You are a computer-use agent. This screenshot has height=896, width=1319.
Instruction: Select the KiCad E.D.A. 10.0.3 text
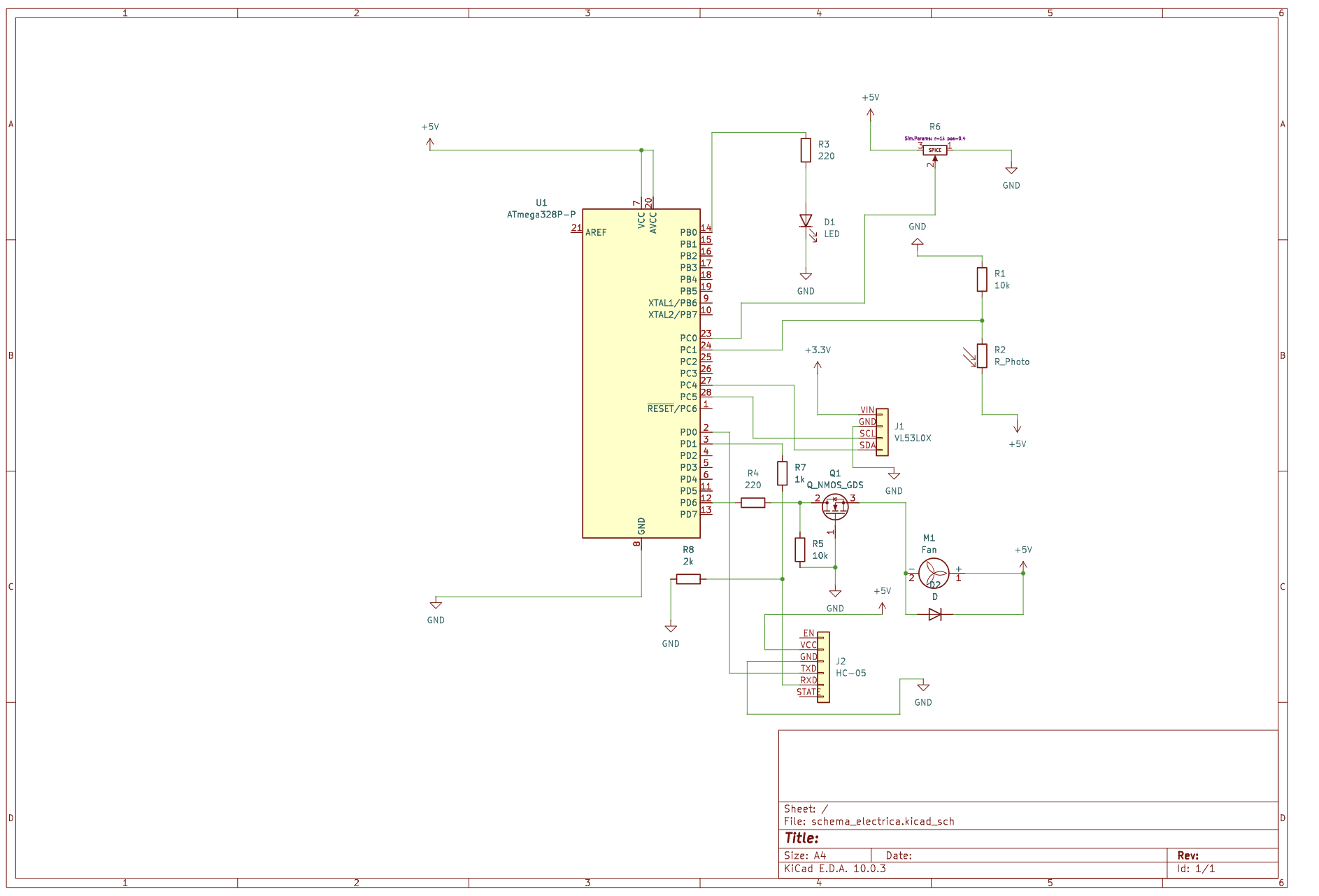pyautogui.click(x=835, y=869)
